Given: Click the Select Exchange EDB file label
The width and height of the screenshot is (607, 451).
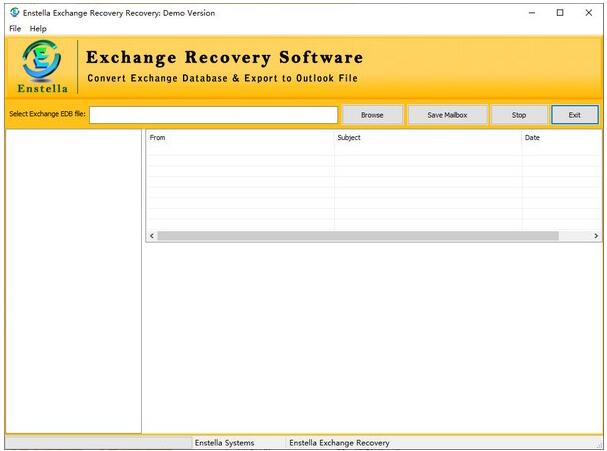Looking at the screenshot, I should [x=47, y=114].
